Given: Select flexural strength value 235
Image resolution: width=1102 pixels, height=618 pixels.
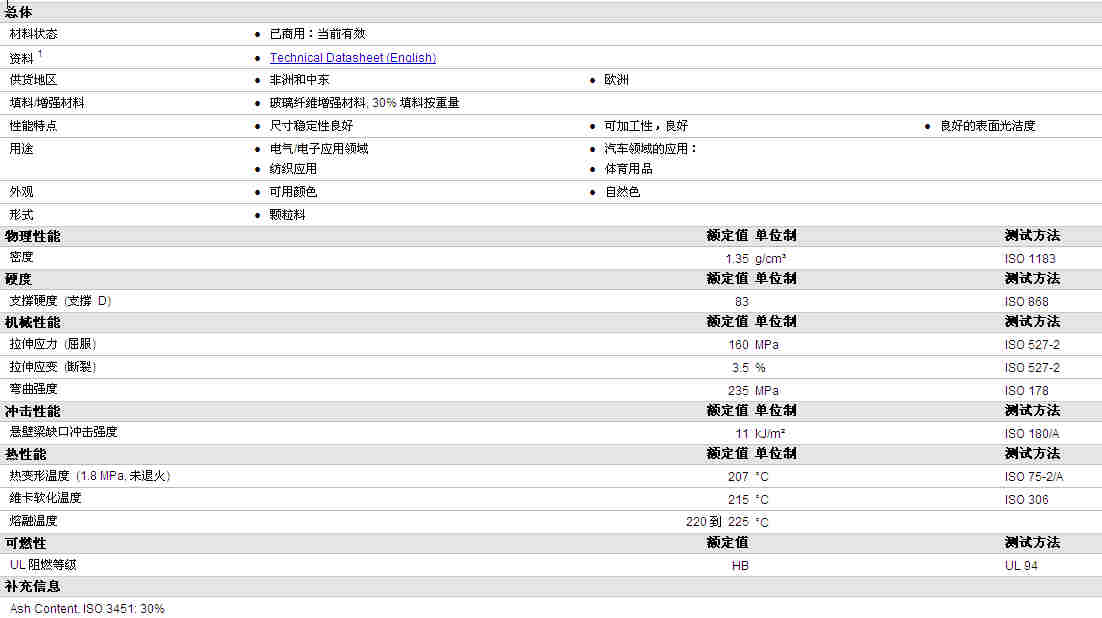Looking at the screenshot, I should (738, 391).
